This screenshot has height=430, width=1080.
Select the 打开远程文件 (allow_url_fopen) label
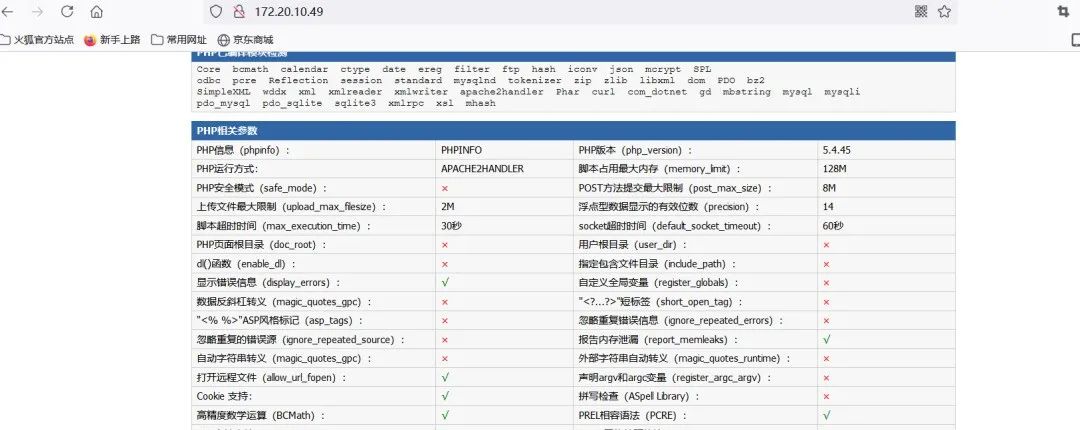pos(271,378)
